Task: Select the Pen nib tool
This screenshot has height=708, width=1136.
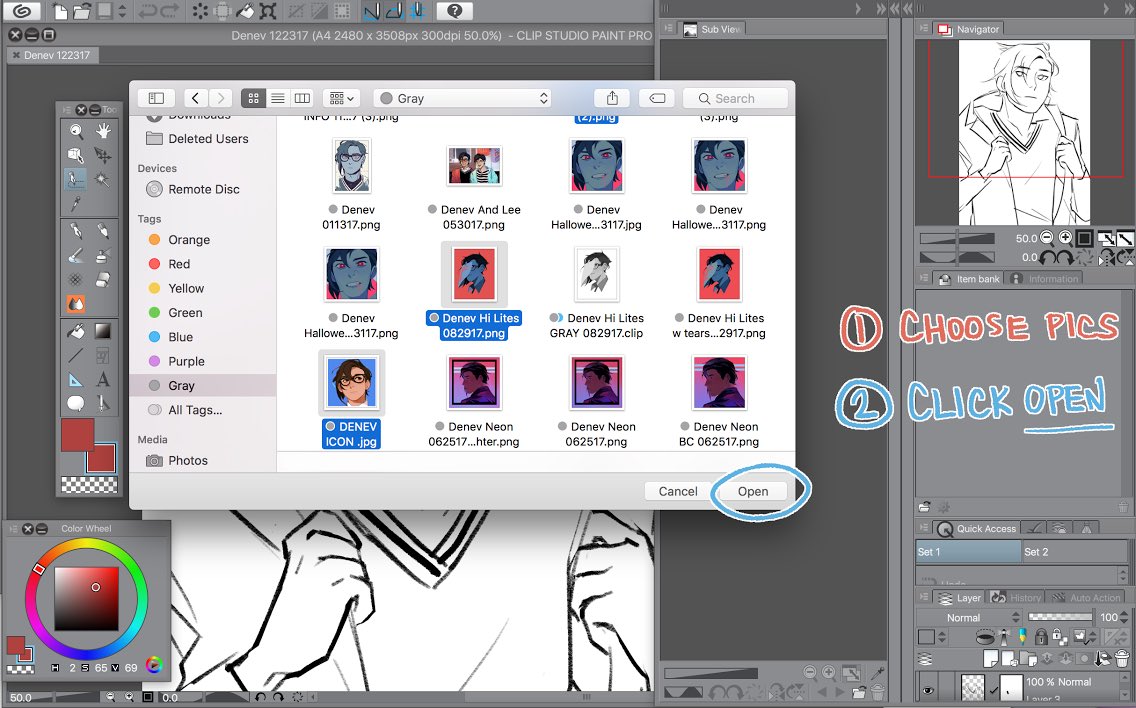Action: coord(75,231)
